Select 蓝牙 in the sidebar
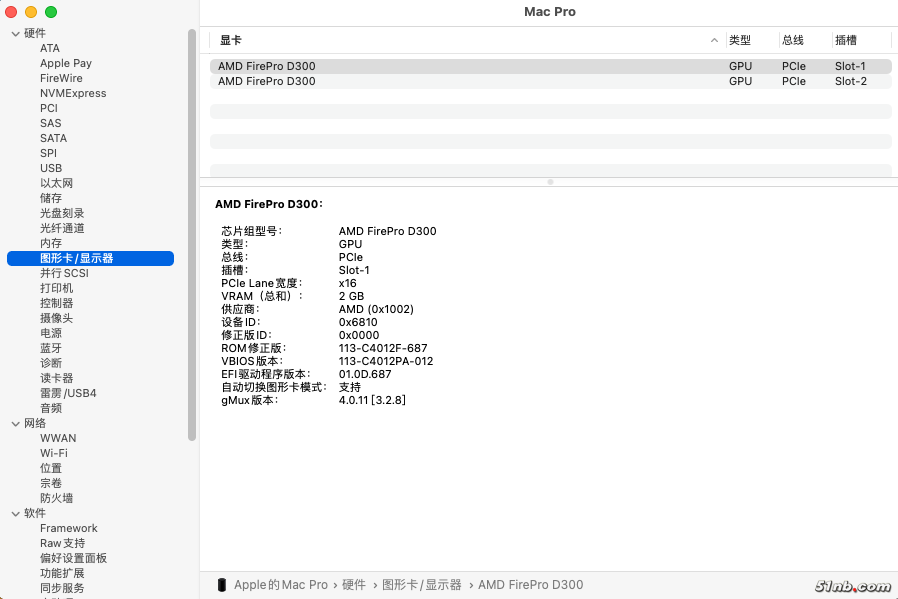This screenshot has width=898, height=599. [x=51, y=348]
